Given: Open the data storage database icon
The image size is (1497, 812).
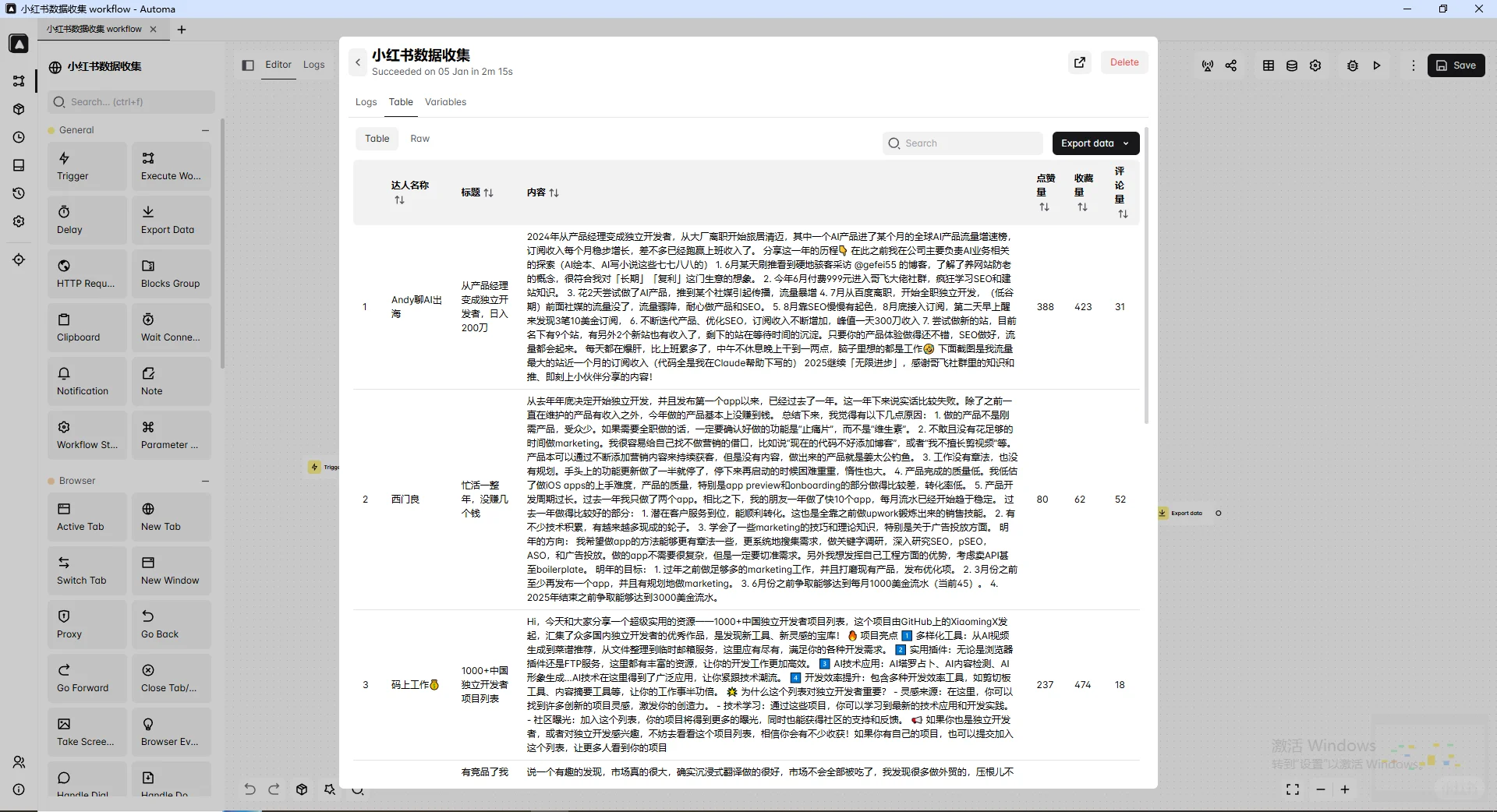Looking at the screenshot, I should coord(1292,65).
